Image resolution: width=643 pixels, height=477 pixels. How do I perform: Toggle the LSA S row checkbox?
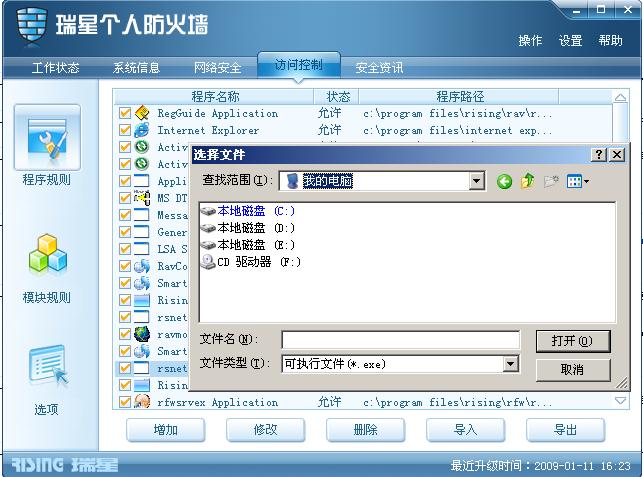[x=125, y=249]
